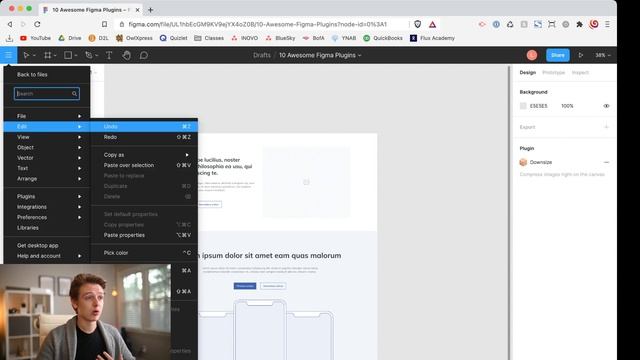Select the Pen tool
Viewport: 640px width, 360px height.
pyautogui.click(x=88, y=55)
